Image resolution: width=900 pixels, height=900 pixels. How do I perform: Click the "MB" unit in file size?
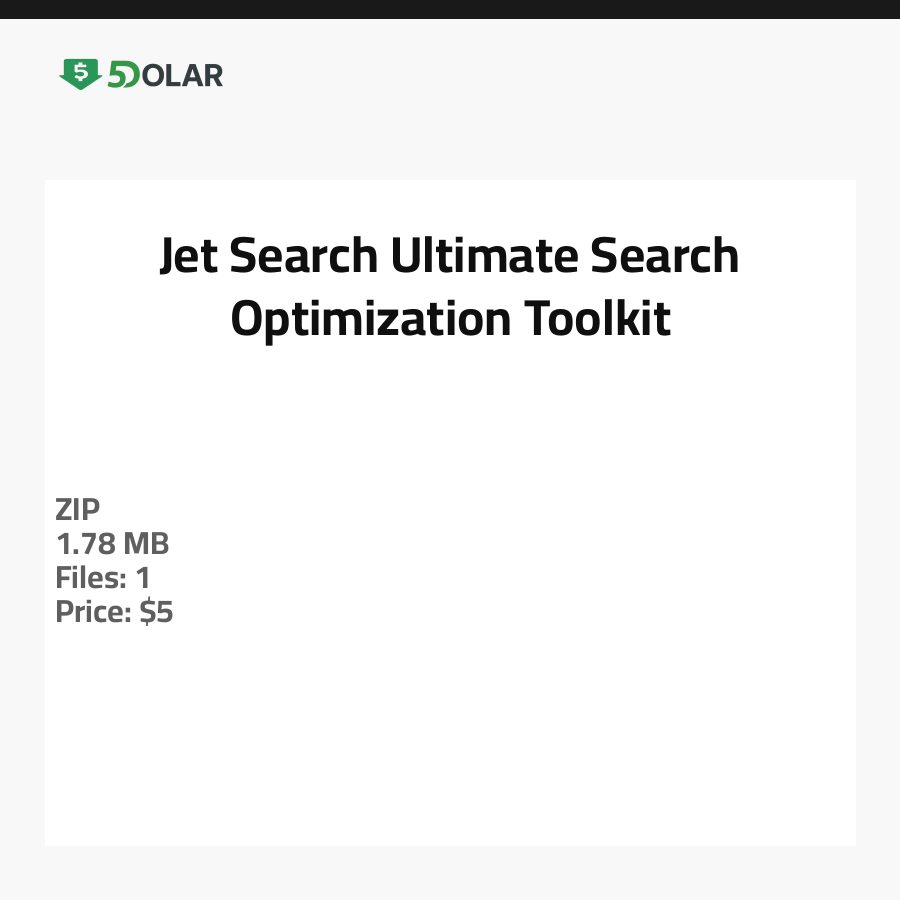(146, 544)
